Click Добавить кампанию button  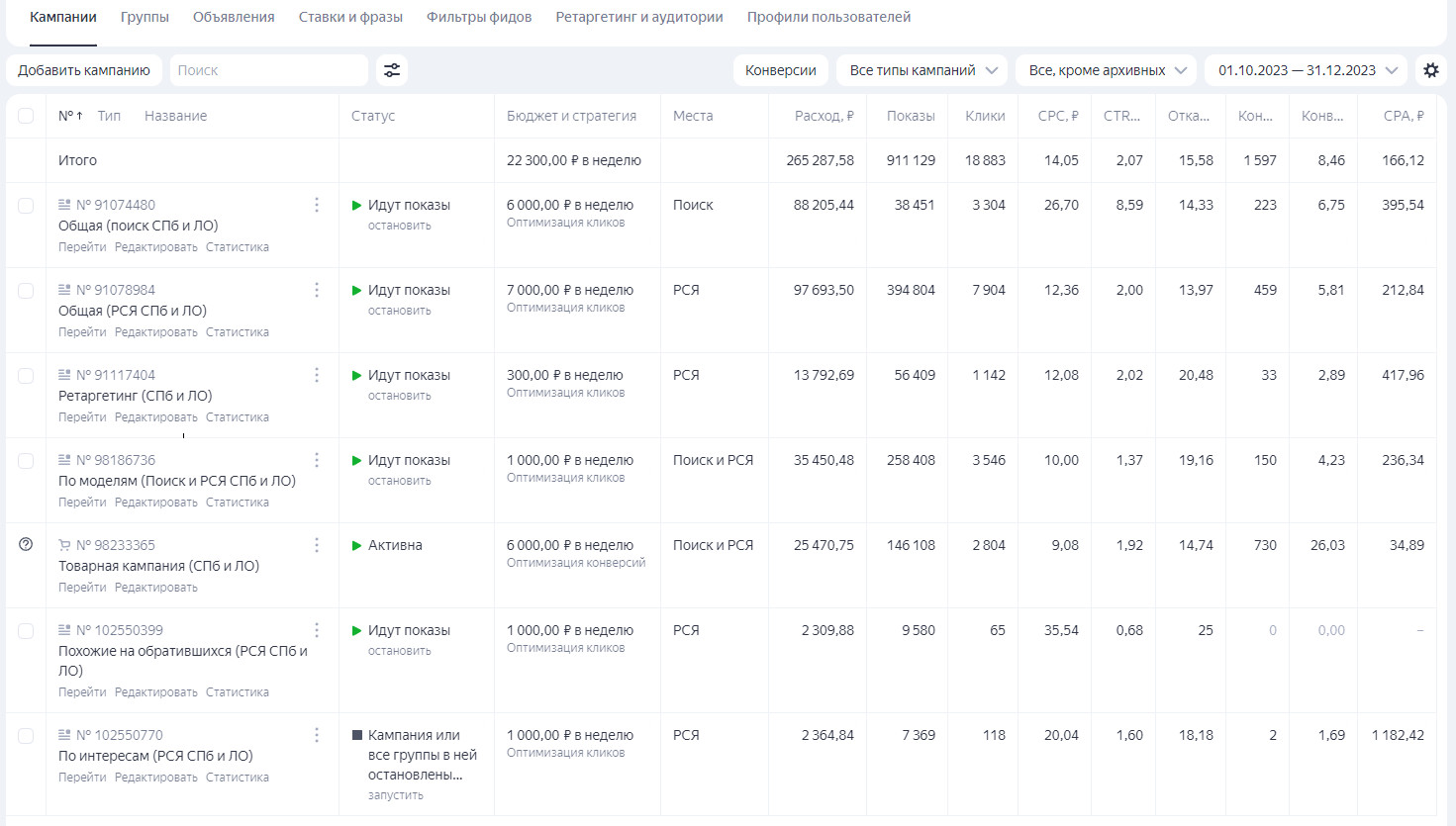pyautogui.click(x=84, y=70)
